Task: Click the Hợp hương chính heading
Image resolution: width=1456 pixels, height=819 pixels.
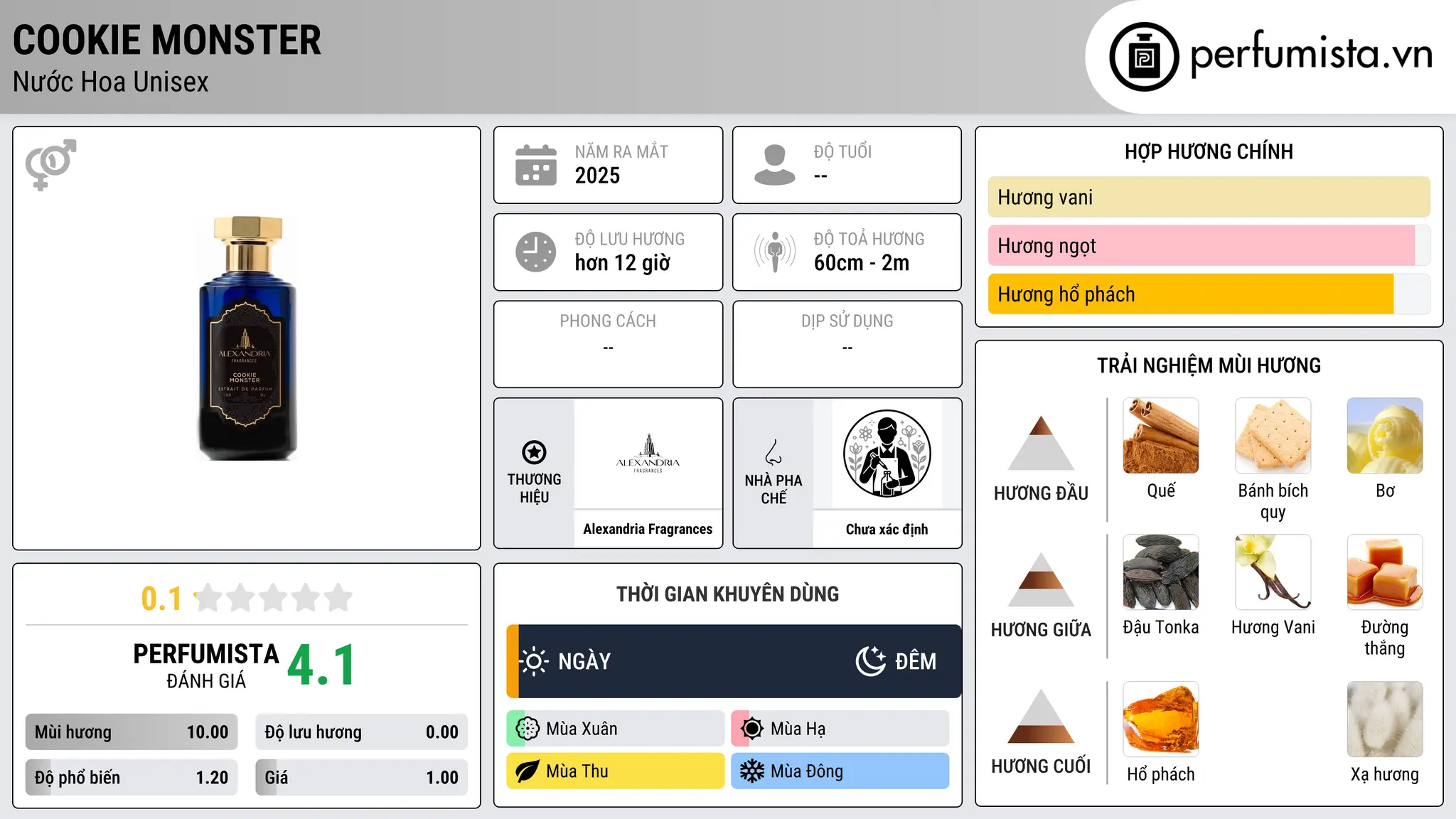Action: [1209, 151]
